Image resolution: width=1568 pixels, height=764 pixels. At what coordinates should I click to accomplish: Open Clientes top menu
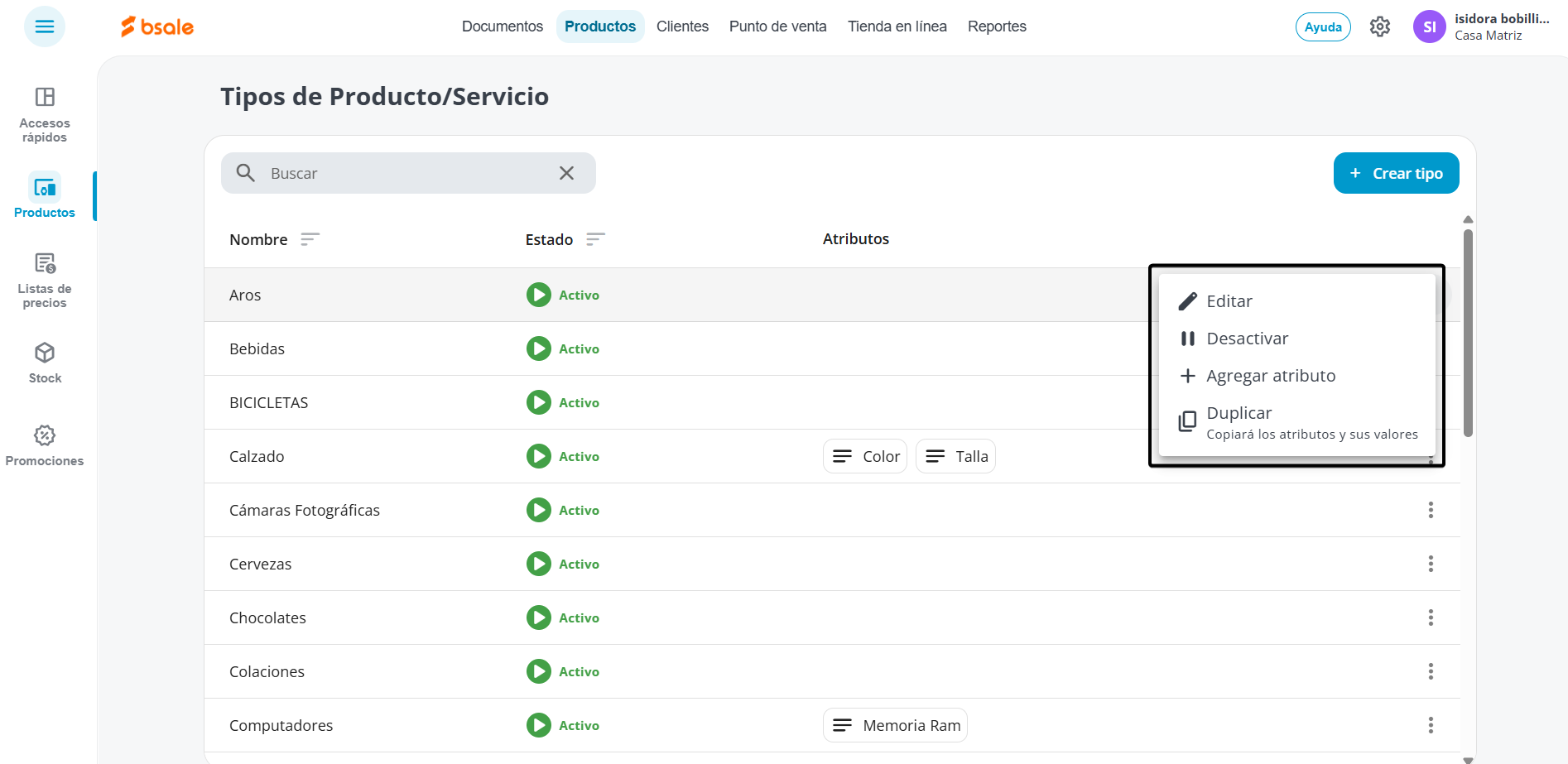(682, 26)
